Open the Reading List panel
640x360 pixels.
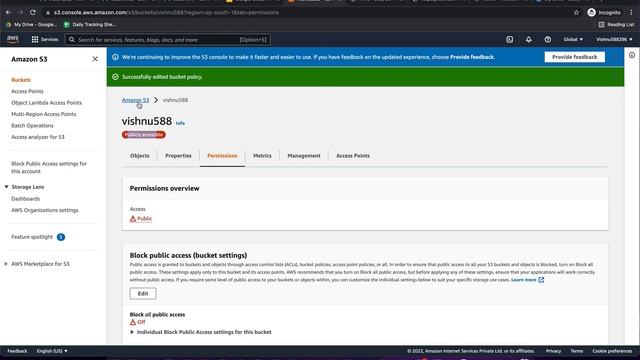click(616, 24)
